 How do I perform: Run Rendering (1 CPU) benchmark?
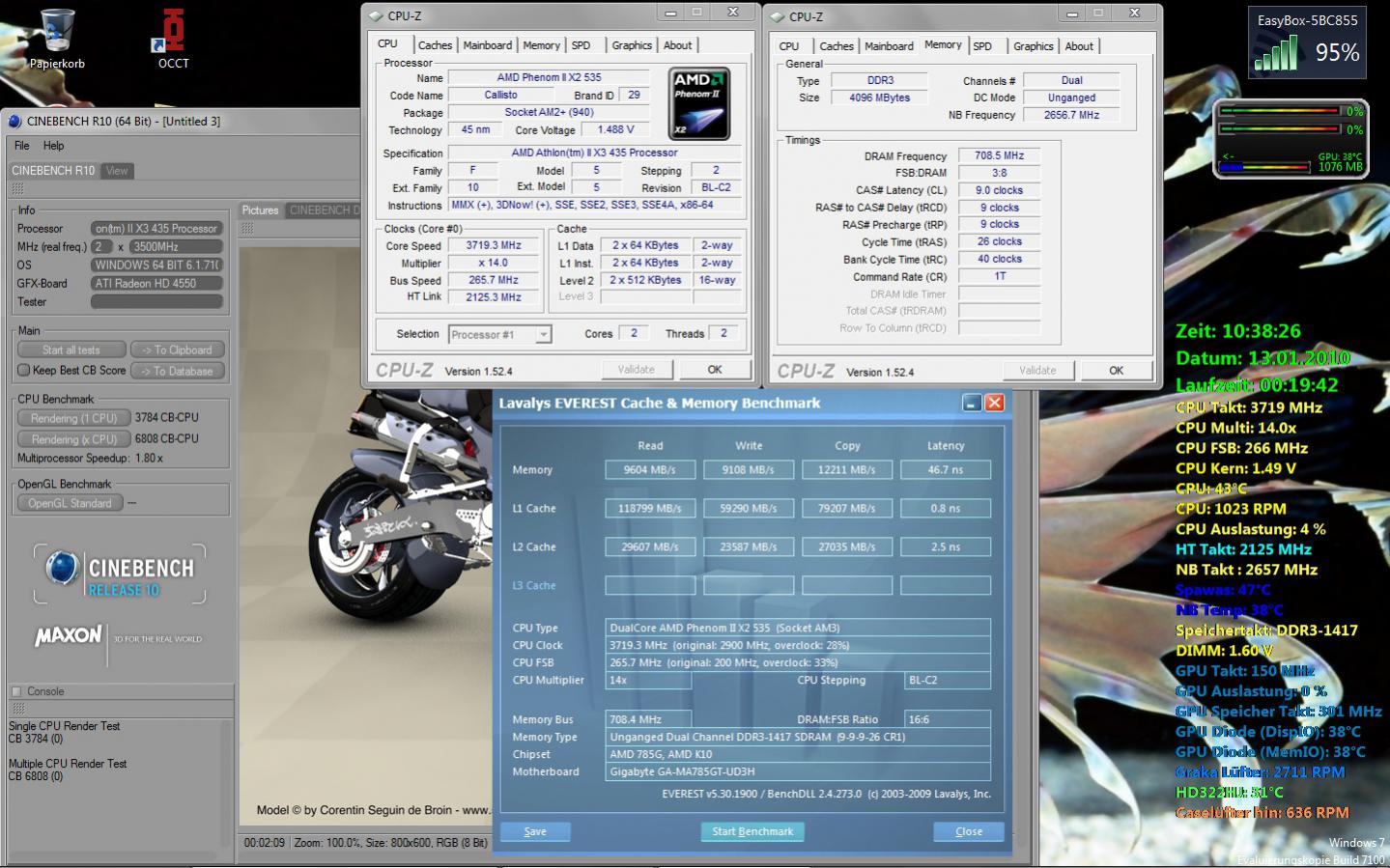tap(73, 418)
